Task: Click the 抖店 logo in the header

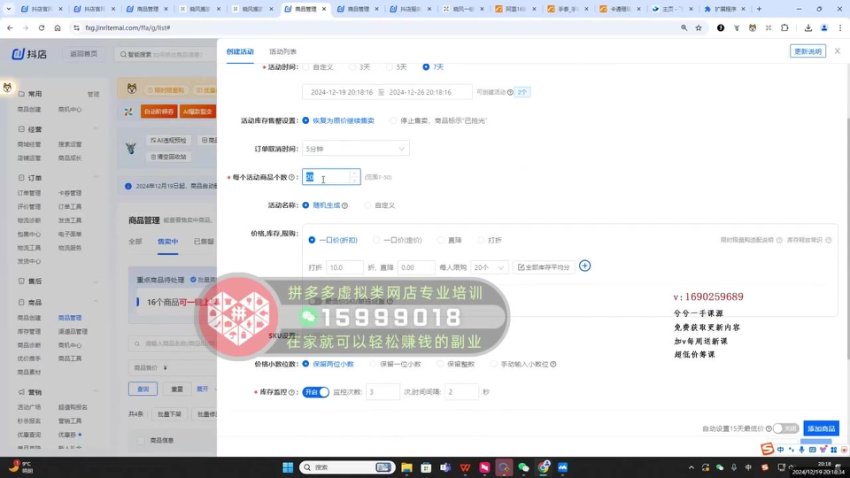Action: tap(32, 53)
